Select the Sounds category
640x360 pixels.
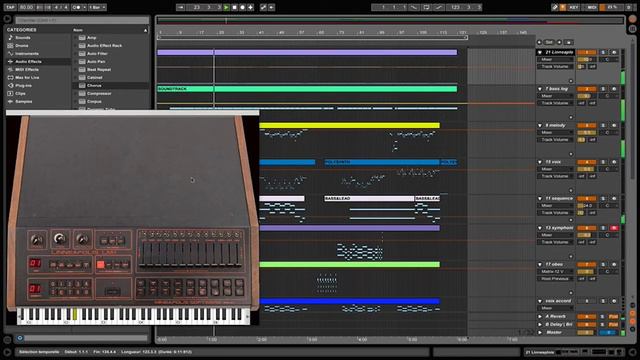(x=23, y=38)
